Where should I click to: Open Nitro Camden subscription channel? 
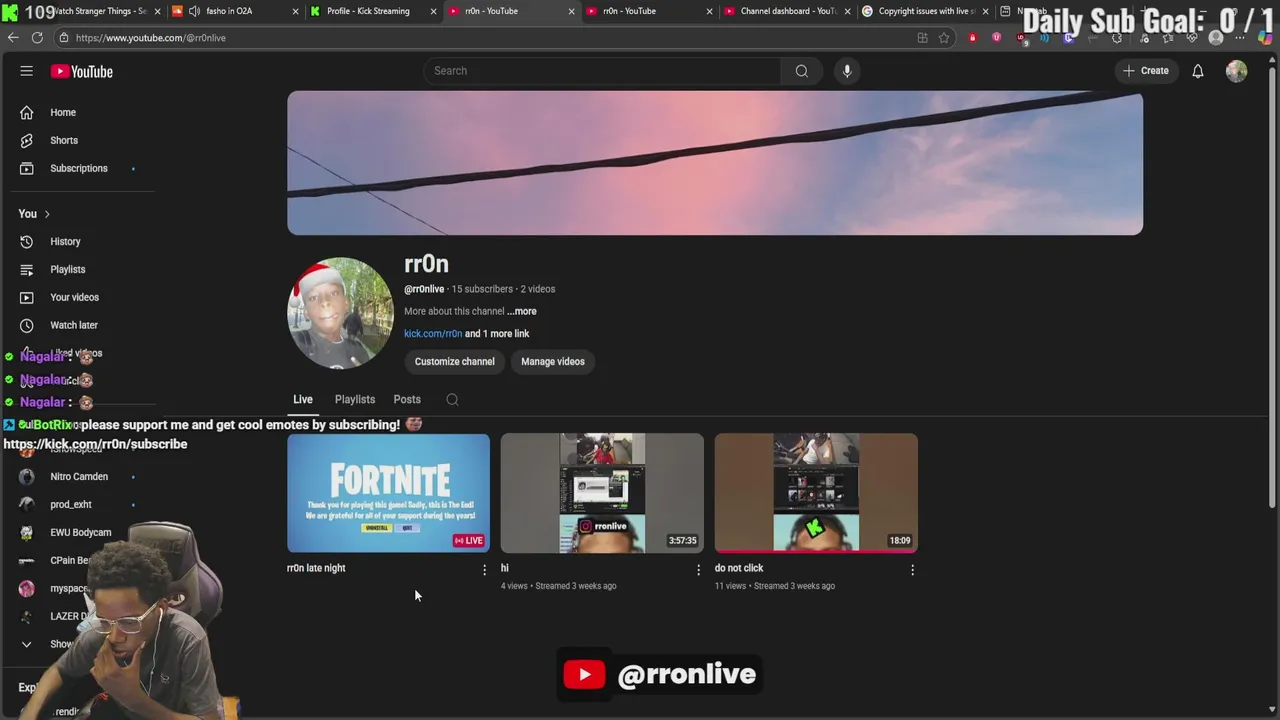(x=78, y=477)
